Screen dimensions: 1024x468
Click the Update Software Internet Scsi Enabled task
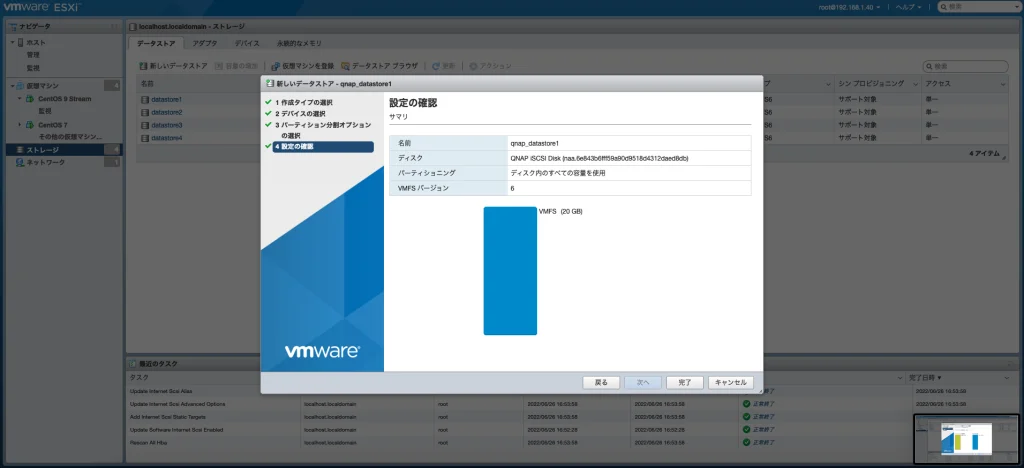[176, 429]
